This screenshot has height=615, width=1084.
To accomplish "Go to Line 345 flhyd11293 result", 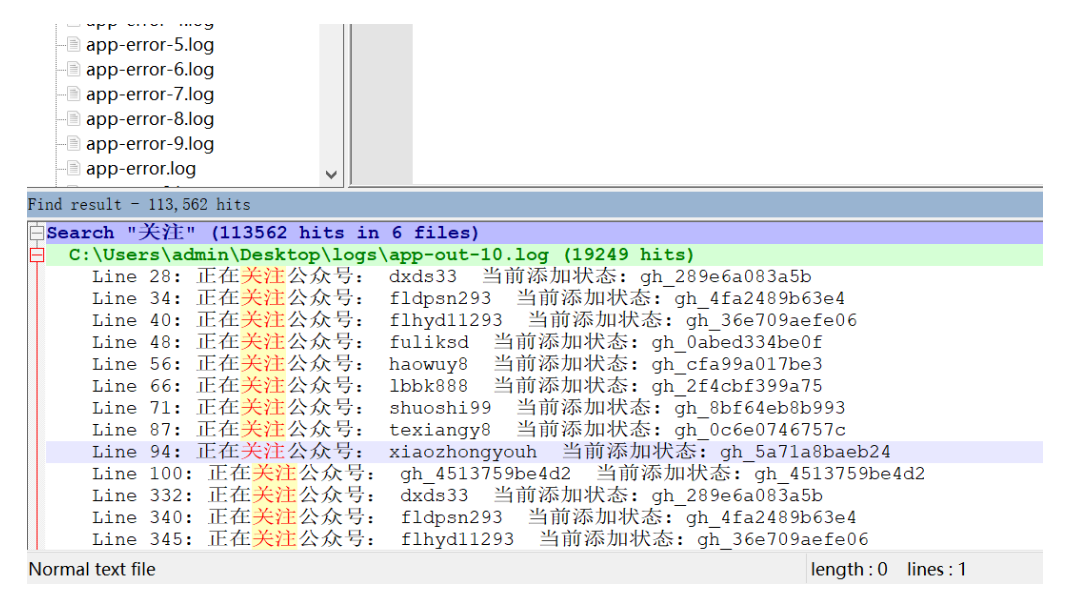I will click(480, 540).
